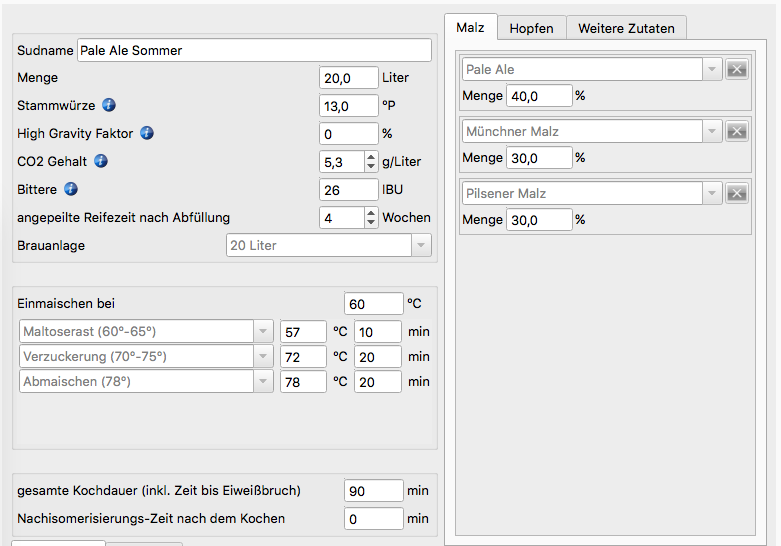
Task: Expand the Maltoserast rest type dropdown
Action: pos(263,331)
